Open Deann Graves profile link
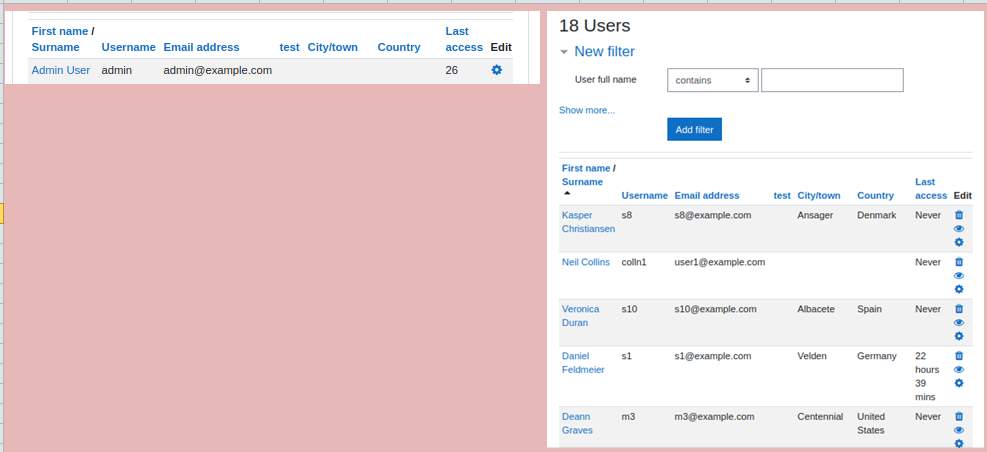 pos(577,423)
